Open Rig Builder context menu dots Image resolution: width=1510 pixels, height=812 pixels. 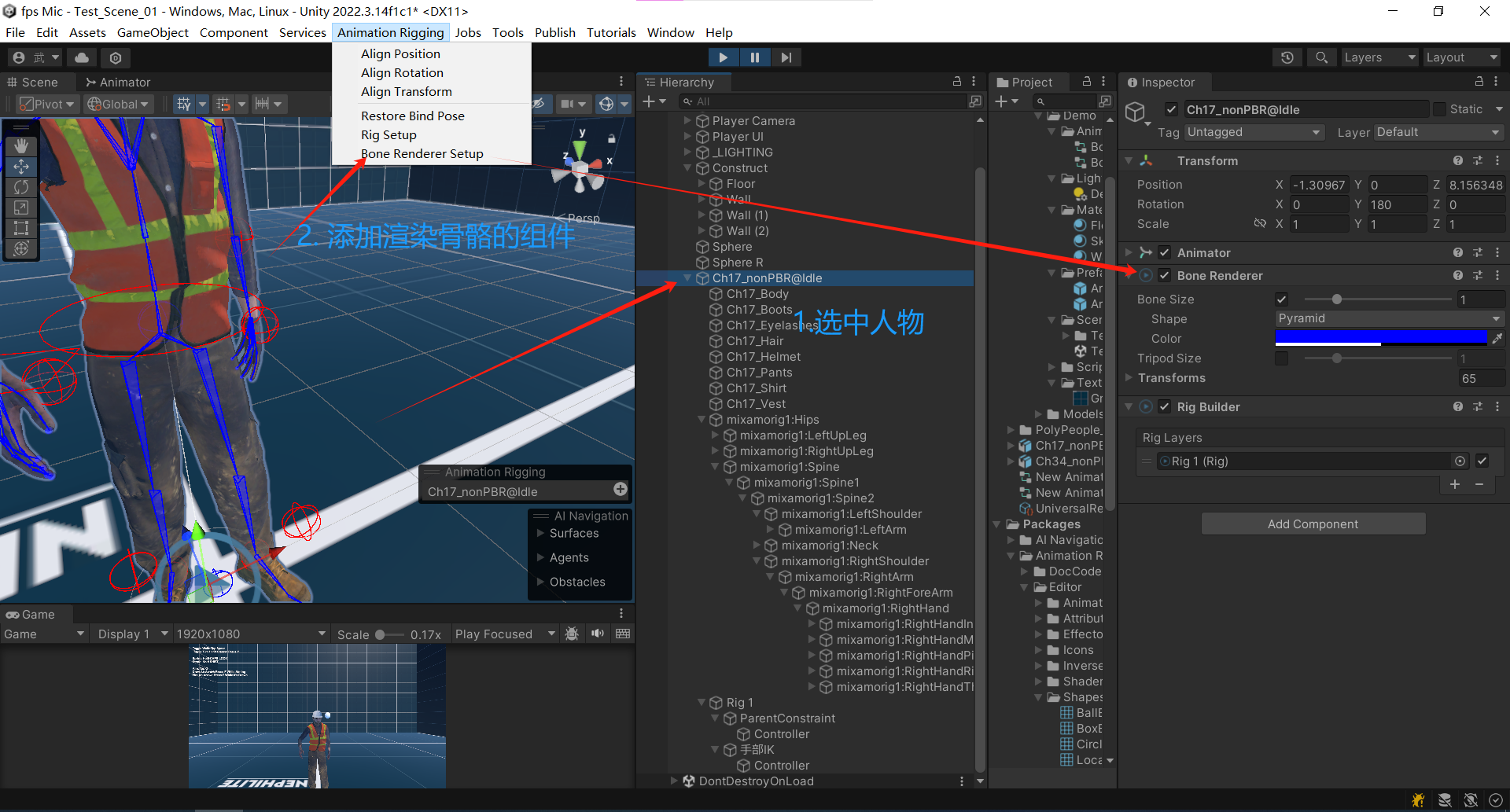(1497, 407)
